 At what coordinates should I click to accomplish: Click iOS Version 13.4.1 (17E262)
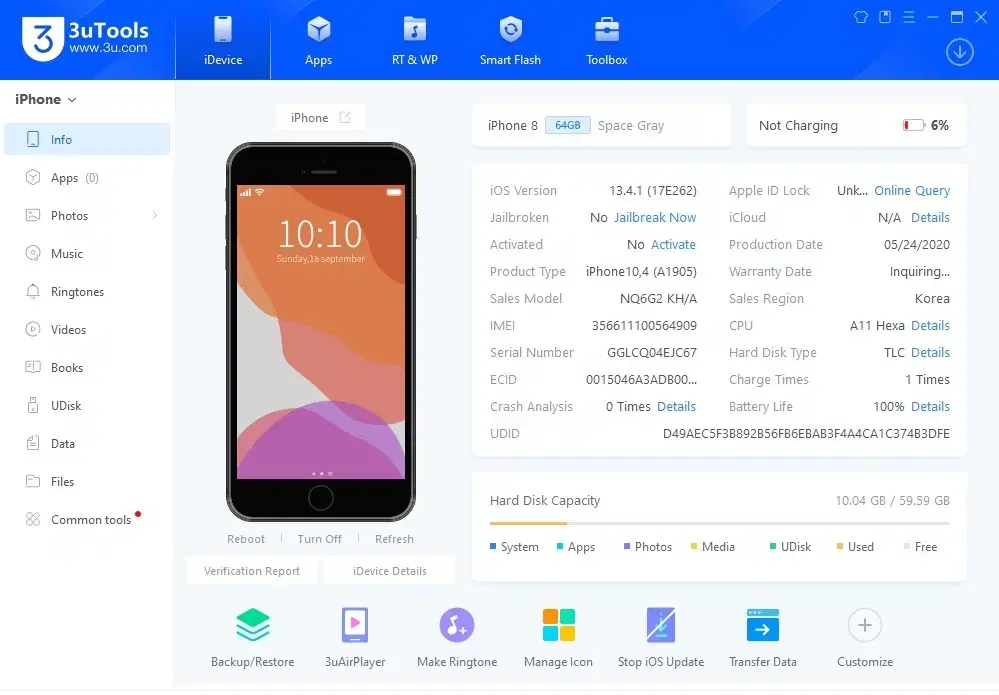653,190
